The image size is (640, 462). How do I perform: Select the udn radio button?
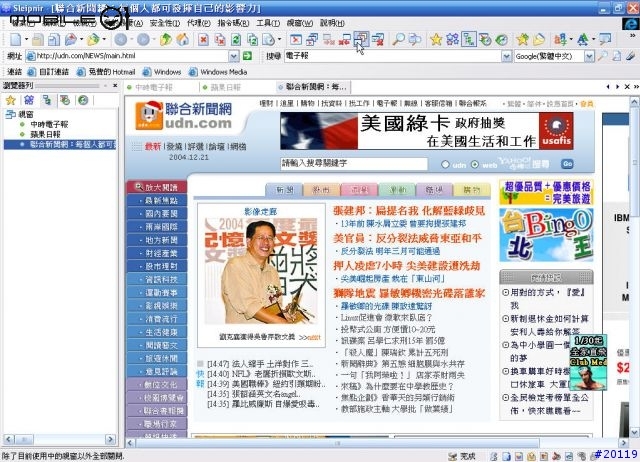[x=445, y=164]
